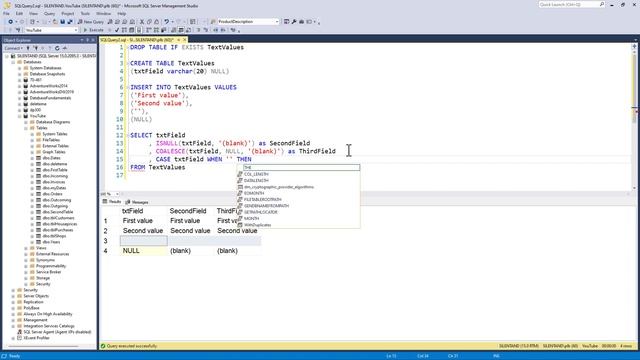Expand the AdventureWorks2014 database node

tap(20, 86)
